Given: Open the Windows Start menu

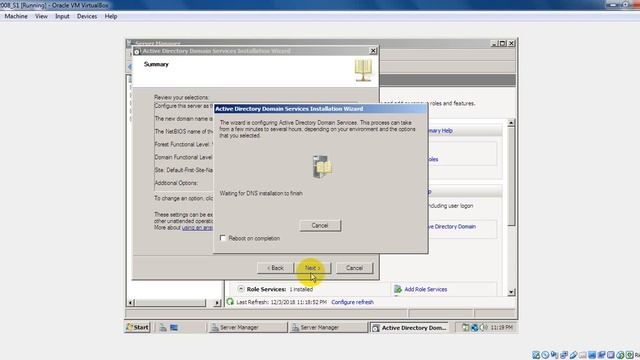Looking at the screenshot, I should pos(138,327).
